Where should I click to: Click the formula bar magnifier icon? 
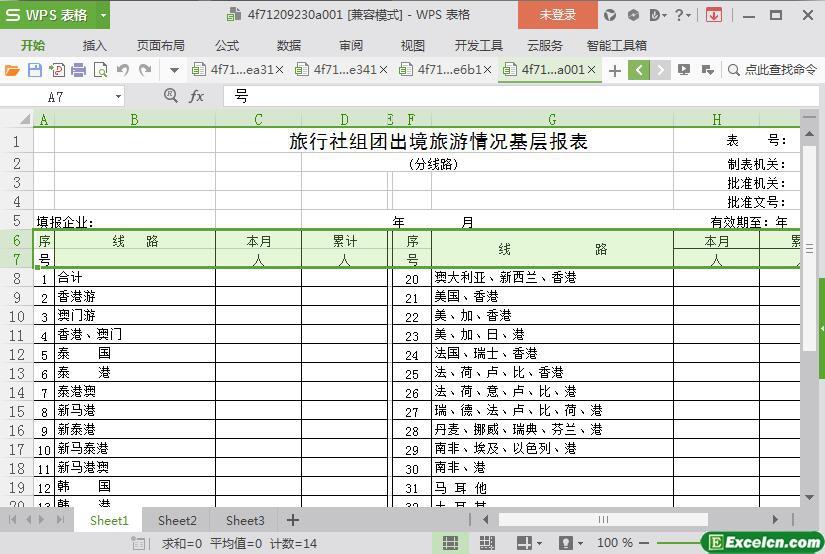(x=170, y=96)
